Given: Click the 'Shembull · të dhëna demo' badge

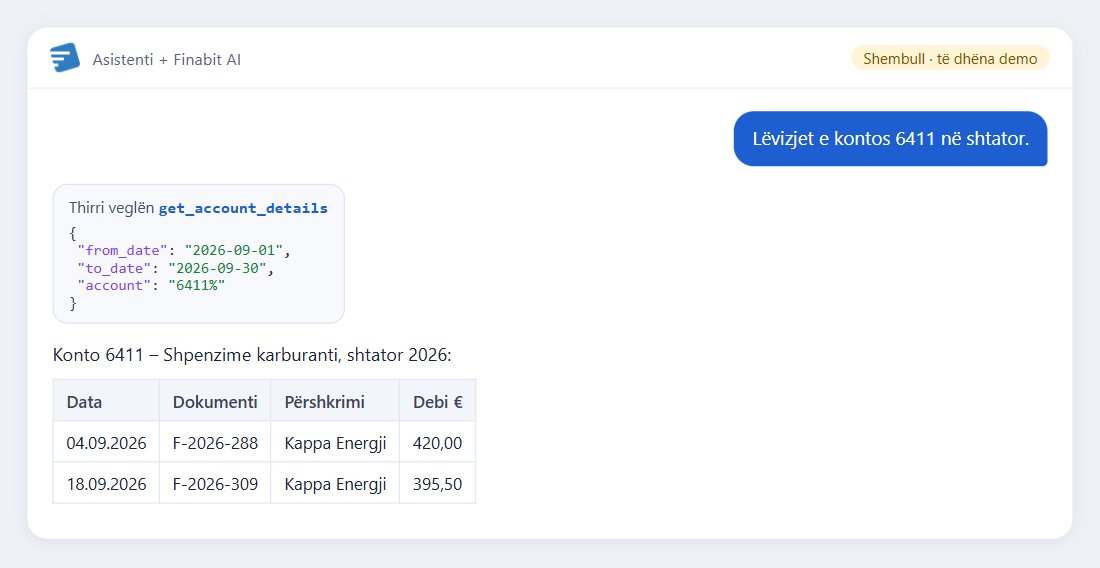Looking at the screenshot, I should click(x=950, y=58).
